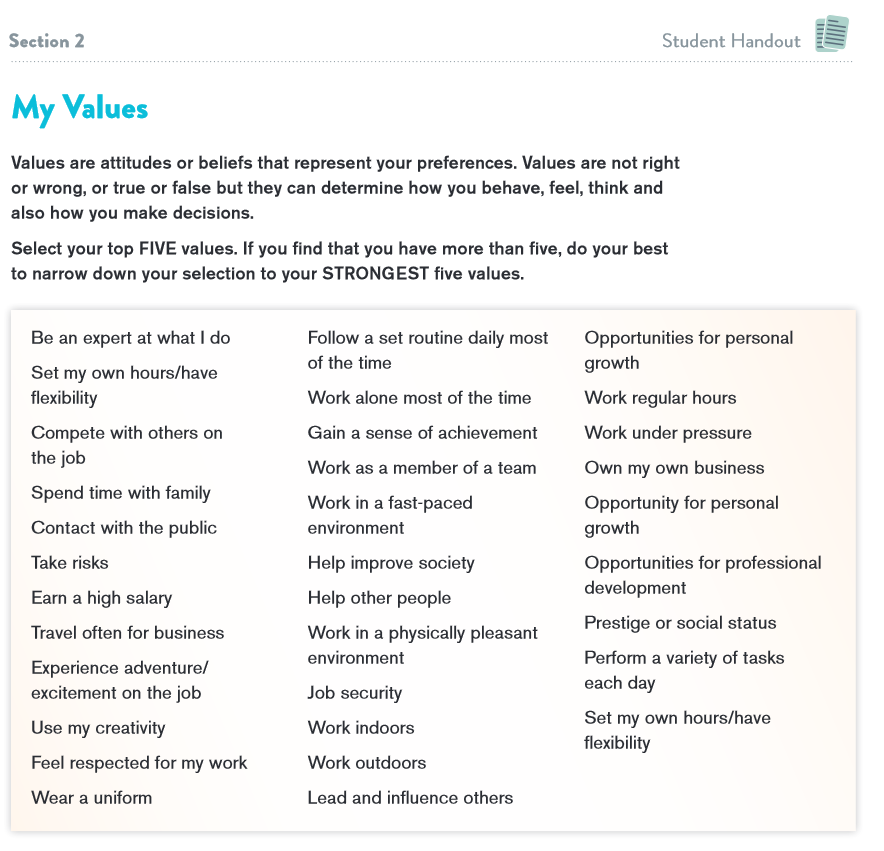Click the "Student Handout" header text
The width and height of the screenshot is (884, 851).
[731, 41]
